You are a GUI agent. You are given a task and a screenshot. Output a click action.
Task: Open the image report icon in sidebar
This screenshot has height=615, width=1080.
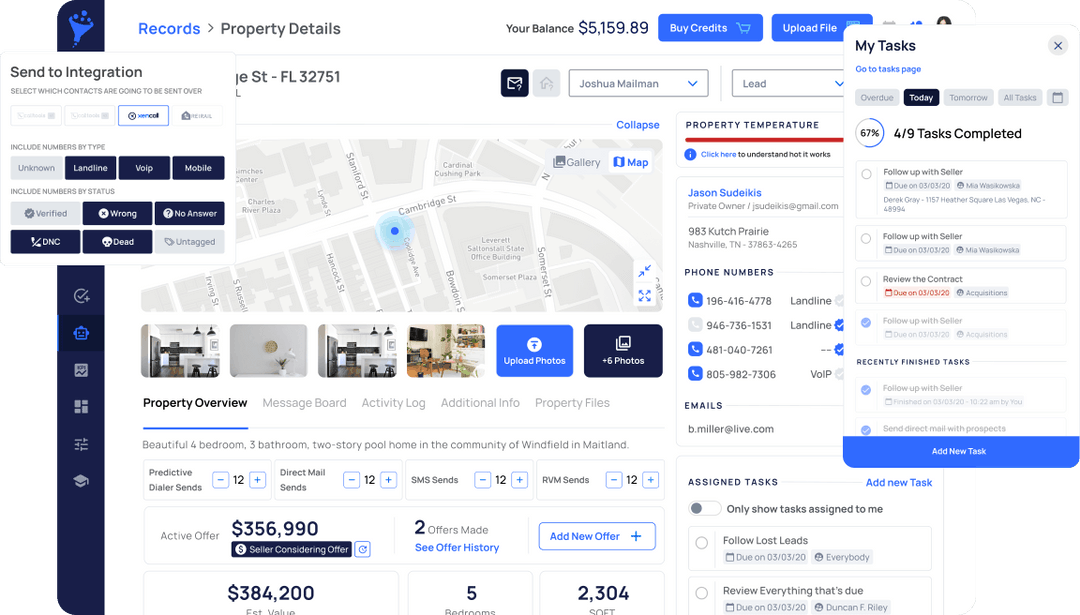pos(81,370)
